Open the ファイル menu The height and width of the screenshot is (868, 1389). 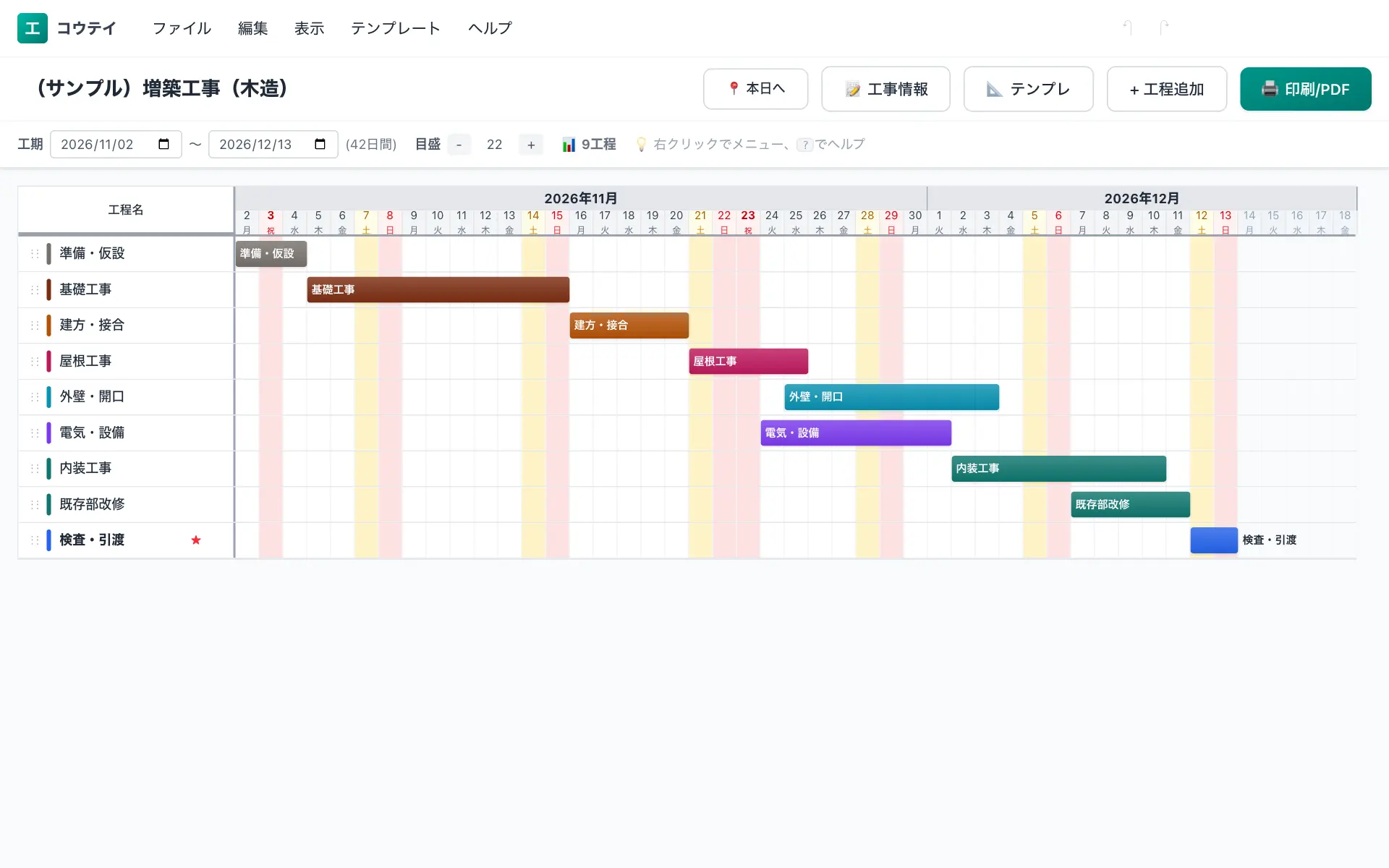(182, 28)
